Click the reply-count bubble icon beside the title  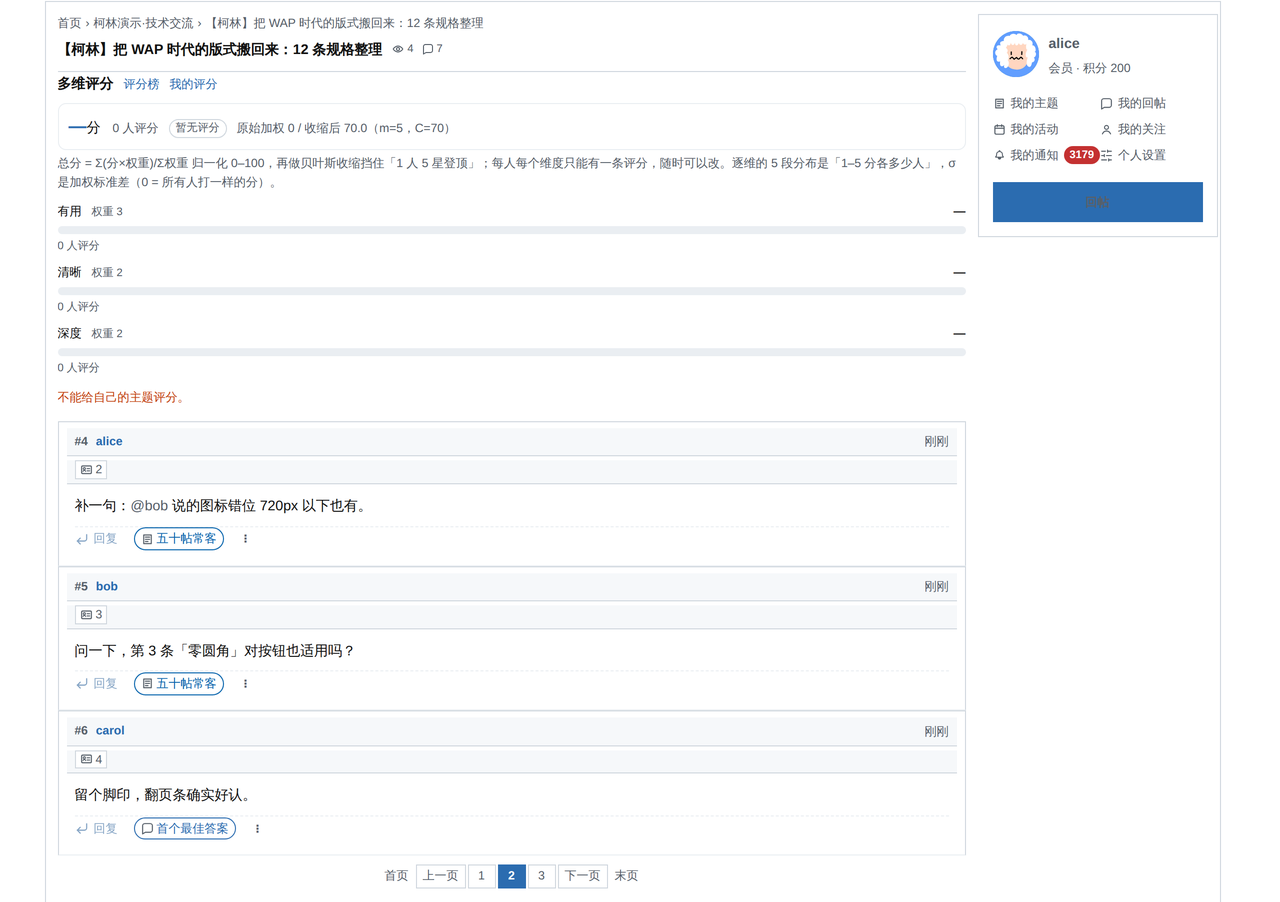click(x=428, y=49)
